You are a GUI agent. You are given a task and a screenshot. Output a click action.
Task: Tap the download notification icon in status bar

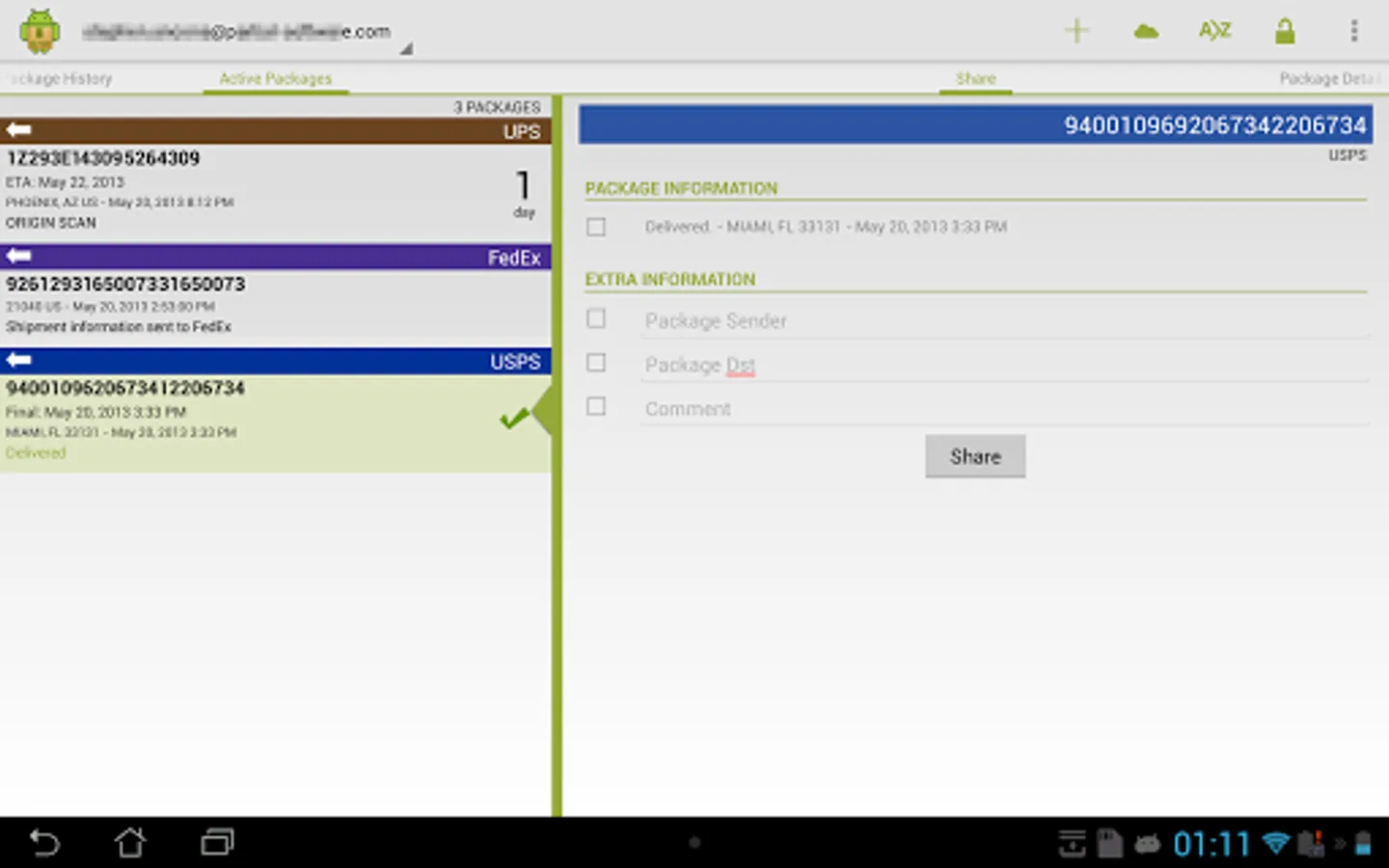(x=1072, y=844)
